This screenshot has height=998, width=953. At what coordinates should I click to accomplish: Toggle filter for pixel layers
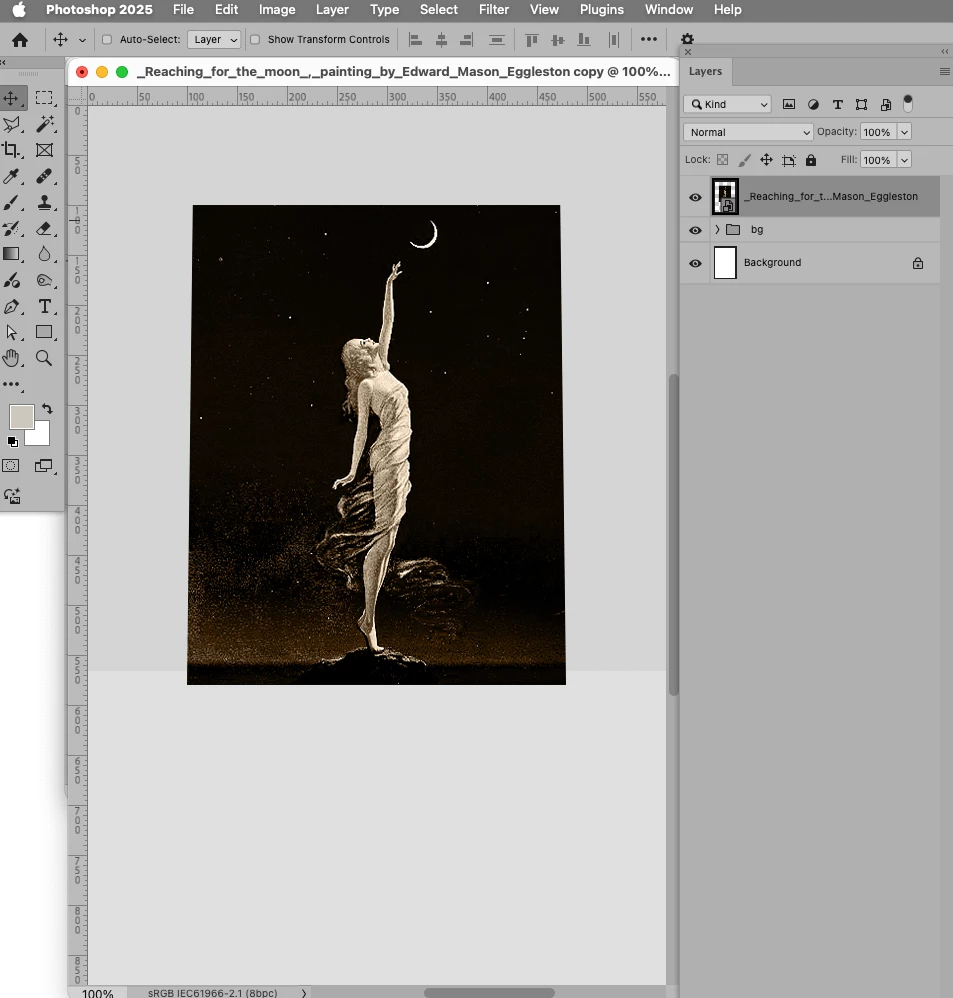coord(789,104)
